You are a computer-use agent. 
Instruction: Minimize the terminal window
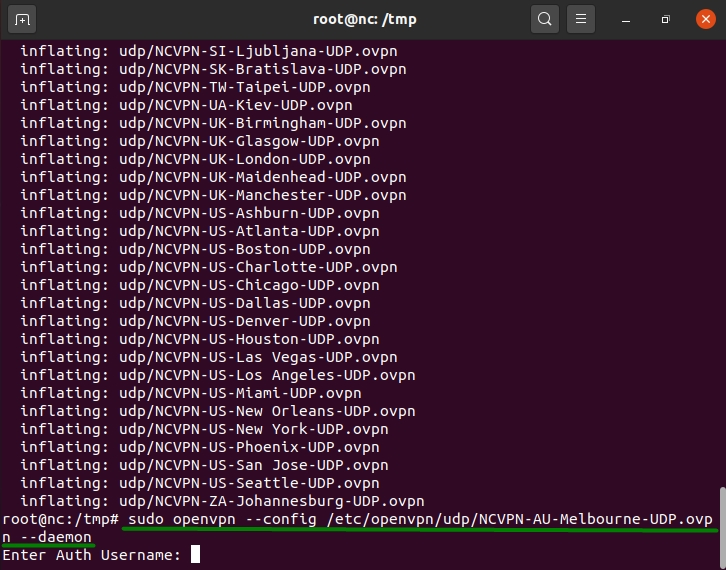pyautogui.click(x=626, y=19)
